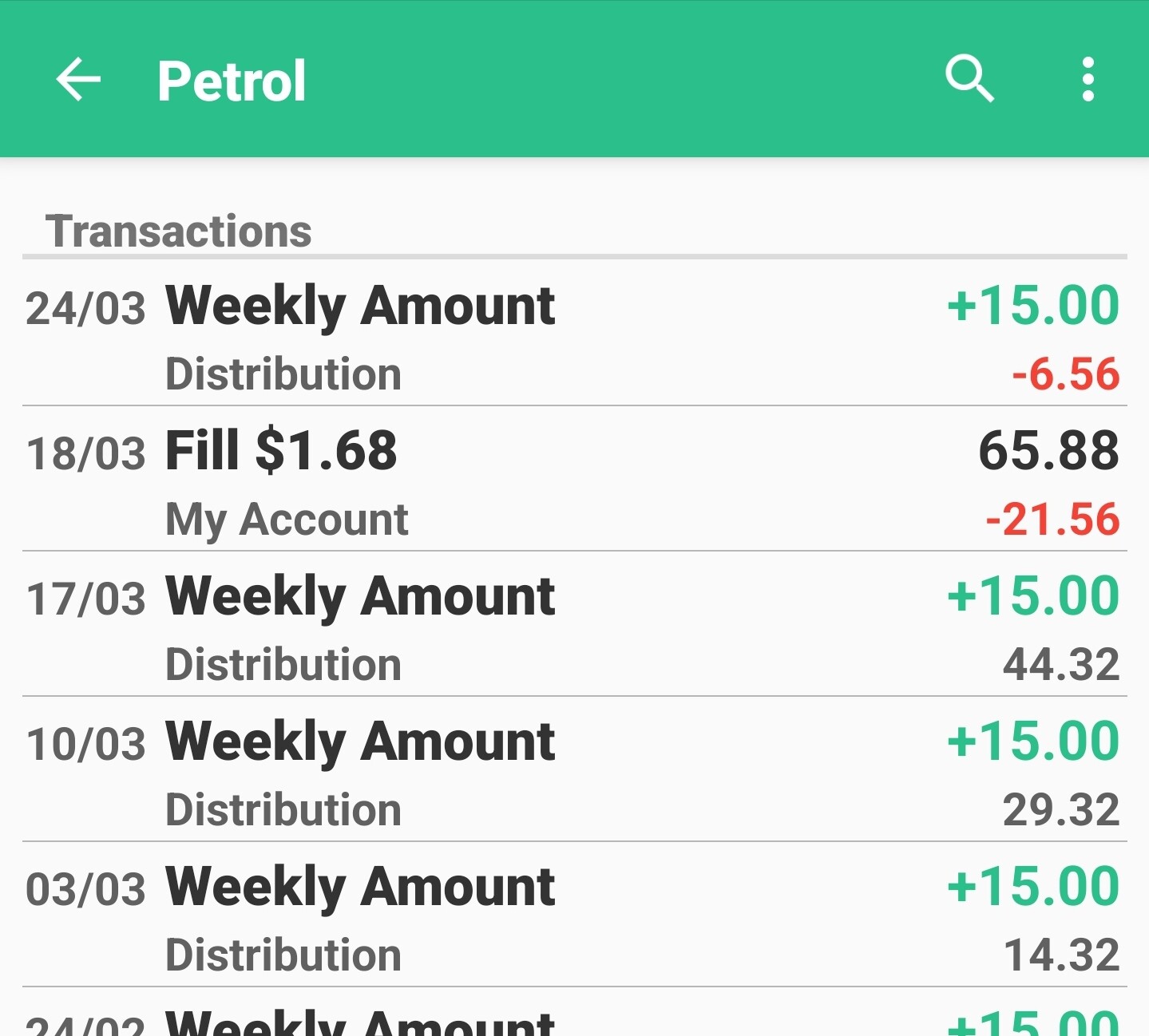Viewport: 1149px width, 1036px height.
Task: Tap +15.00 on the 17/03 row
Action: pyautogui.click(x=1033, y=595)
